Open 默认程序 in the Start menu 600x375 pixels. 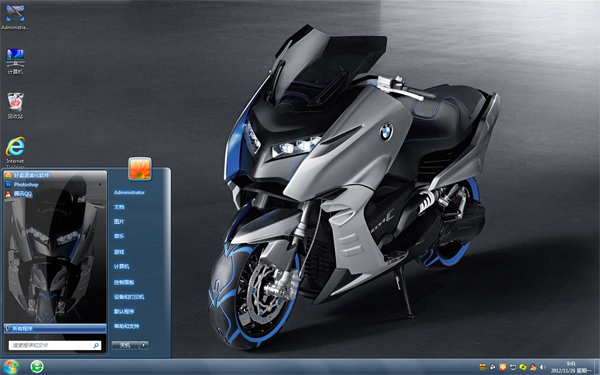click(x=124, y=311)
